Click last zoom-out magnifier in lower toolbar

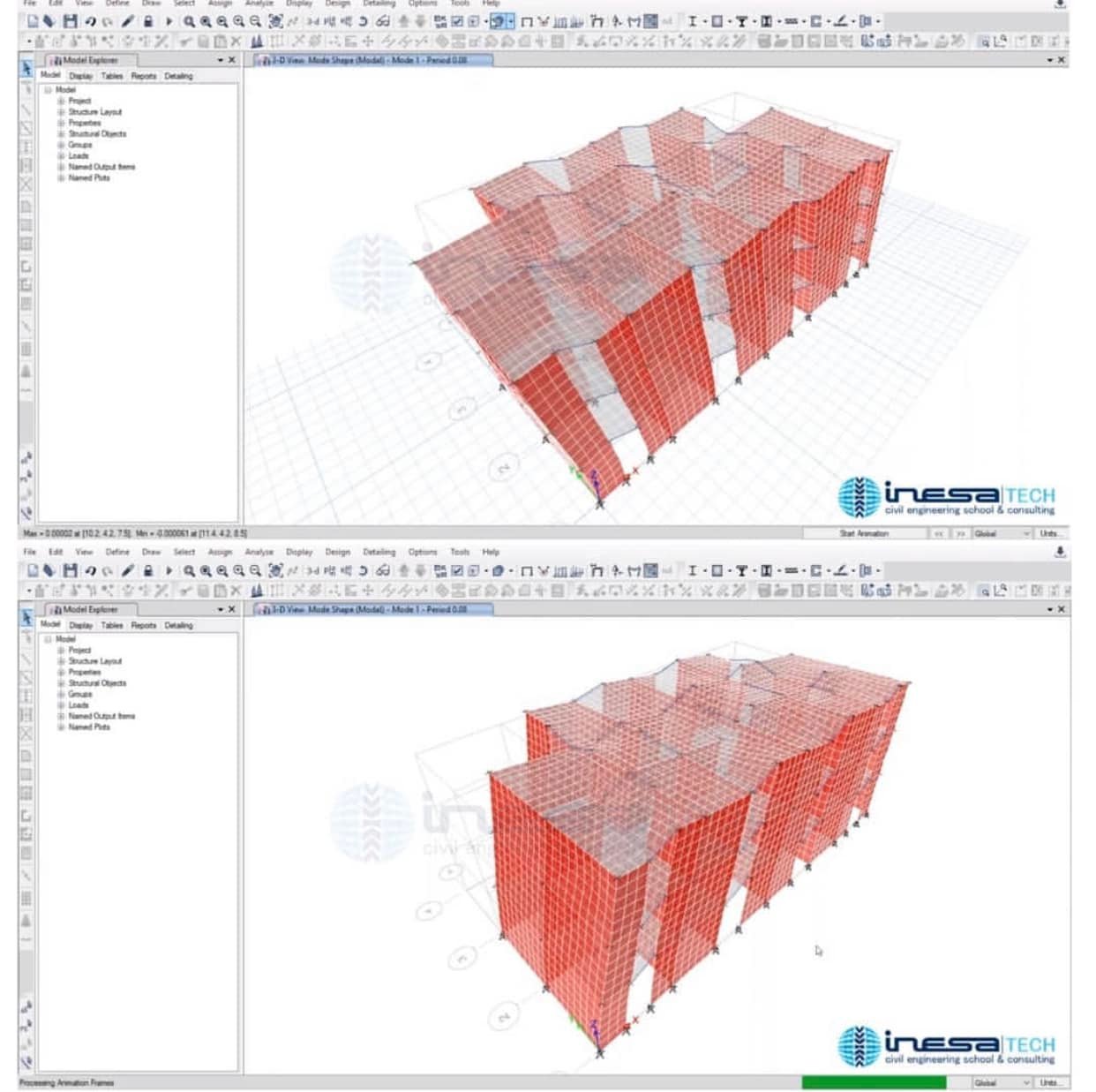(x=255, y=570)
